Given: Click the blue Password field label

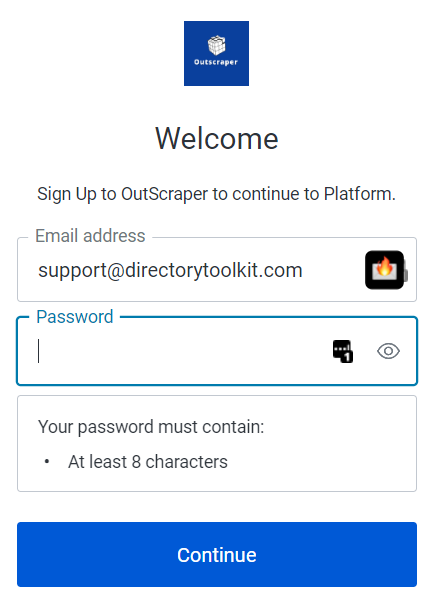Looking at the screenshot, I should (x=75, y=317).
